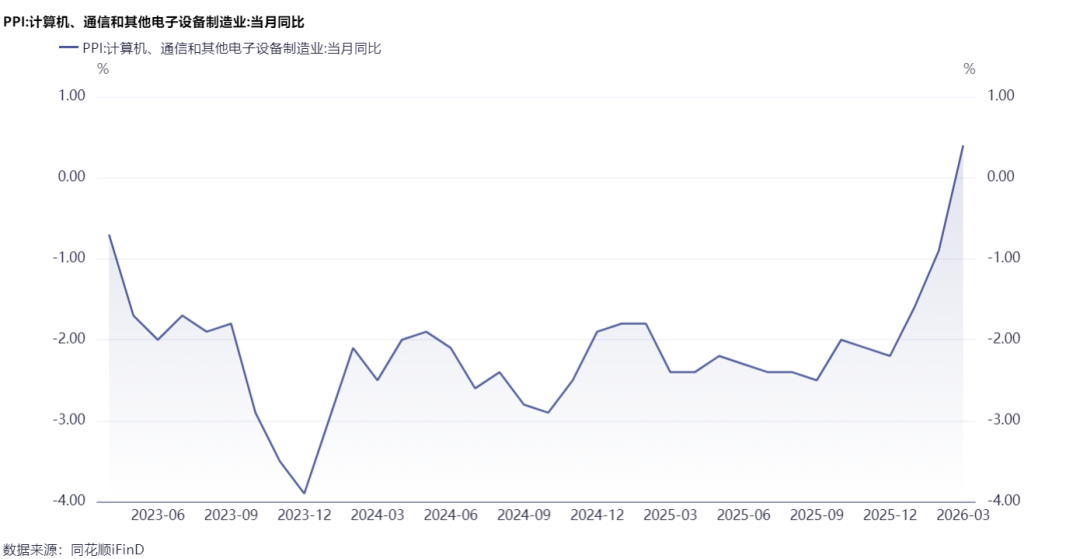Viewport: 1080px width, 559px height.
Task: Click the line's highest point at 2026-03
Action: click(x=963, y=145)
